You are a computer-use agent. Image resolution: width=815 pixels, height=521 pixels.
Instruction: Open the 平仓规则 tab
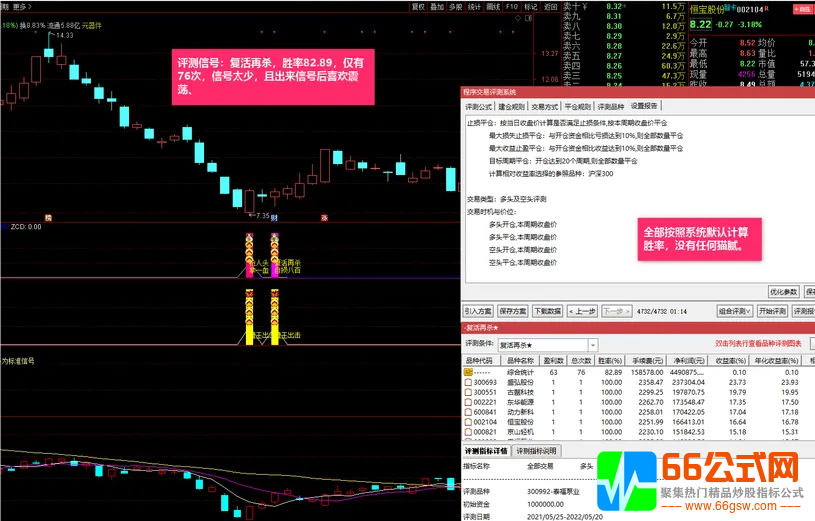[x=578, y=105]
